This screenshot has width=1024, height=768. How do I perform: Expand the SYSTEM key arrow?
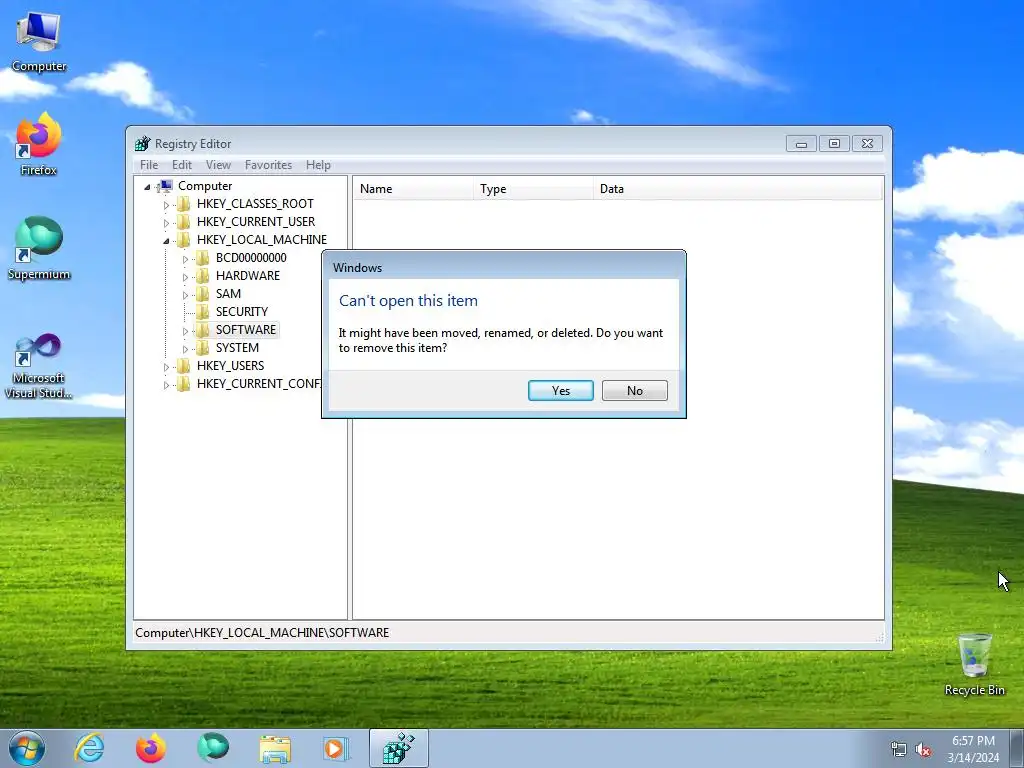point(185,349)
